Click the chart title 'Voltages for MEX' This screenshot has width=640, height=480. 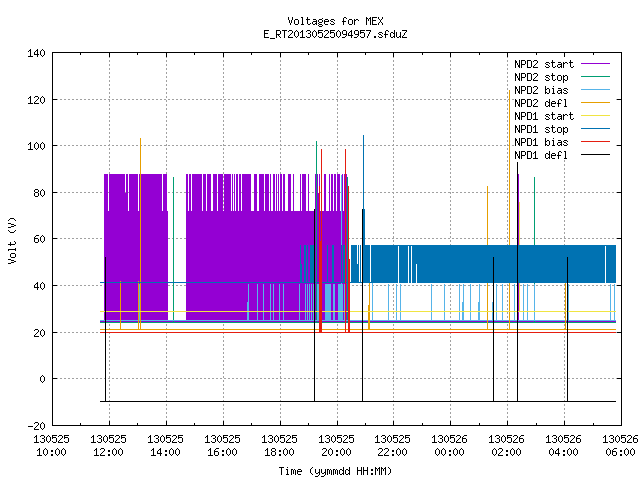click(x=335, y=21)
